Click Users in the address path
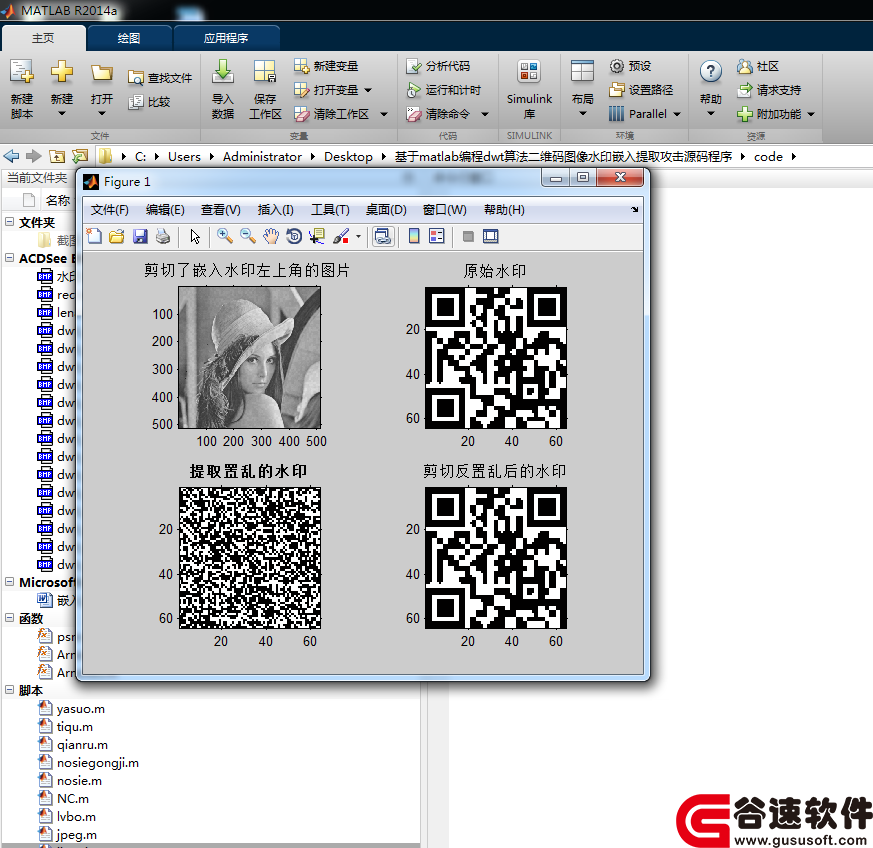Viewport: 873px width, 848px height. click(184, 156)
